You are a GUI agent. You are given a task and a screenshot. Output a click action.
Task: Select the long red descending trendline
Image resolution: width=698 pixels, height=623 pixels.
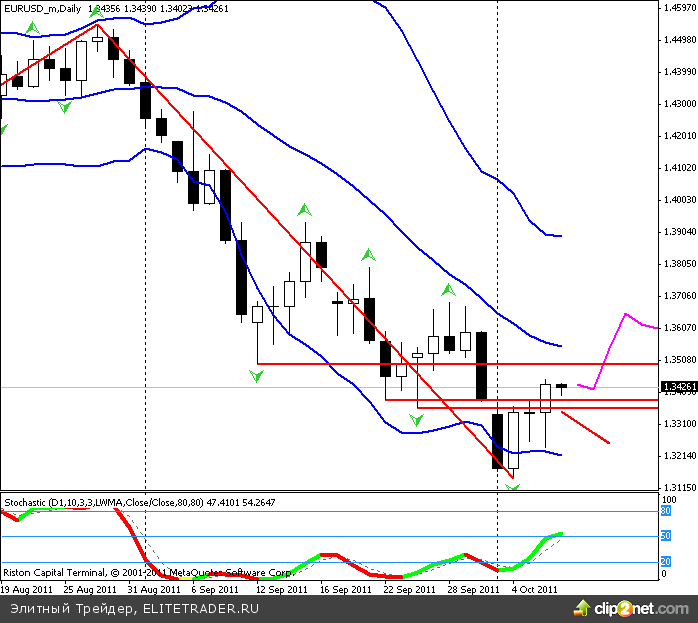point(300,240)
